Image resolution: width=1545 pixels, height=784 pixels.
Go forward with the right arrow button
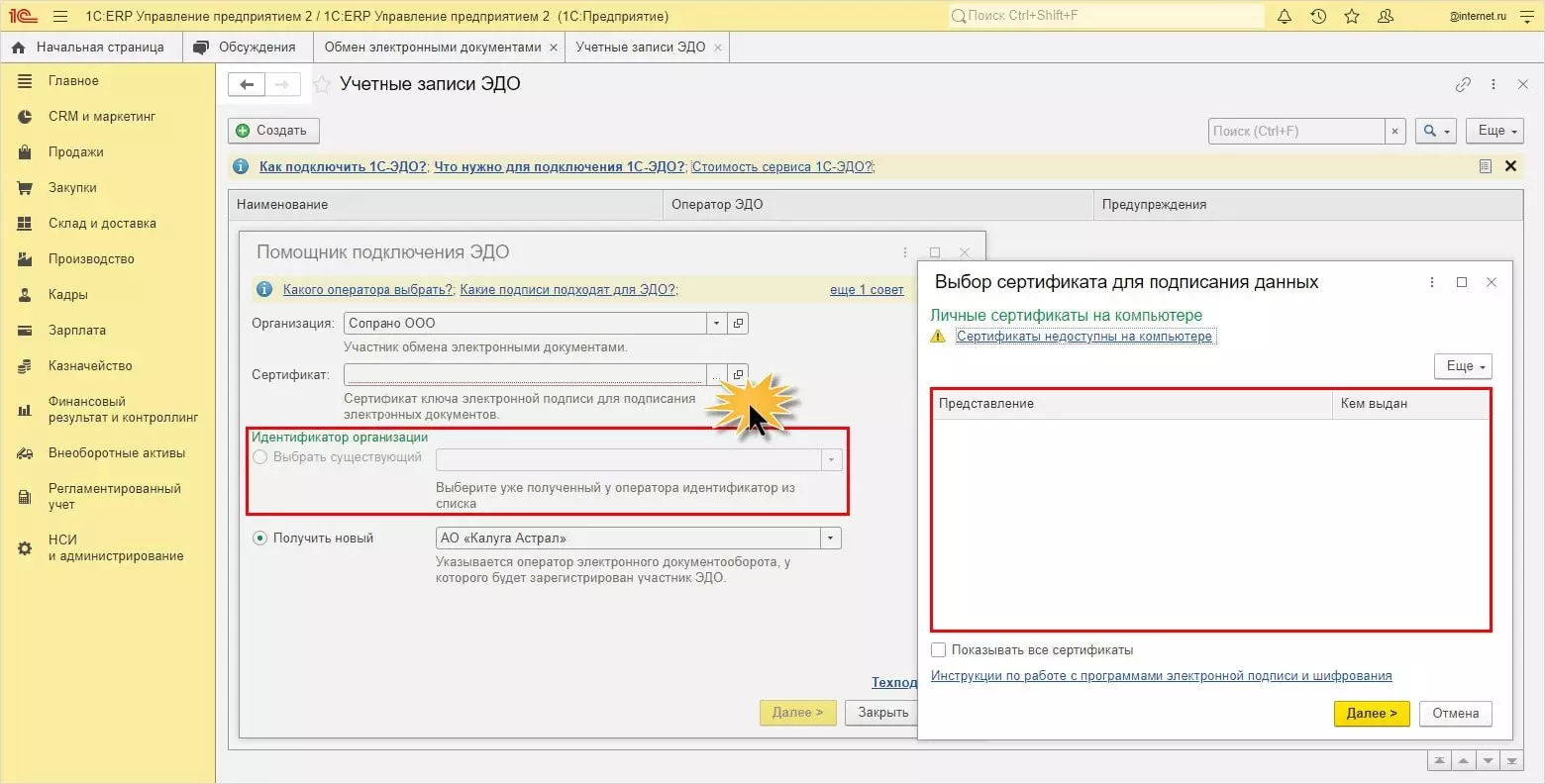(x=282, y=85)
